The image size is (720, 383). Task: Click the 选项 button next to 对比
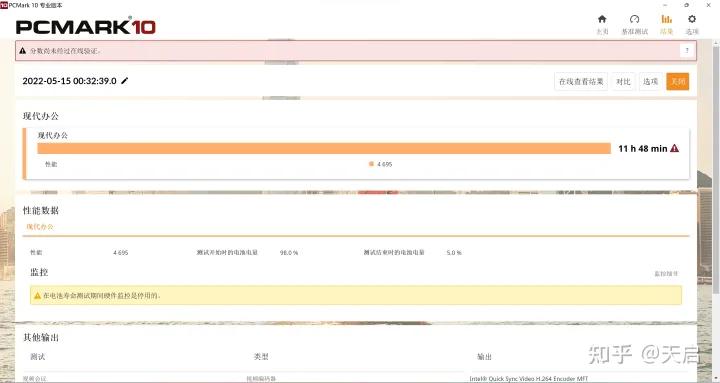click(650, 82)
